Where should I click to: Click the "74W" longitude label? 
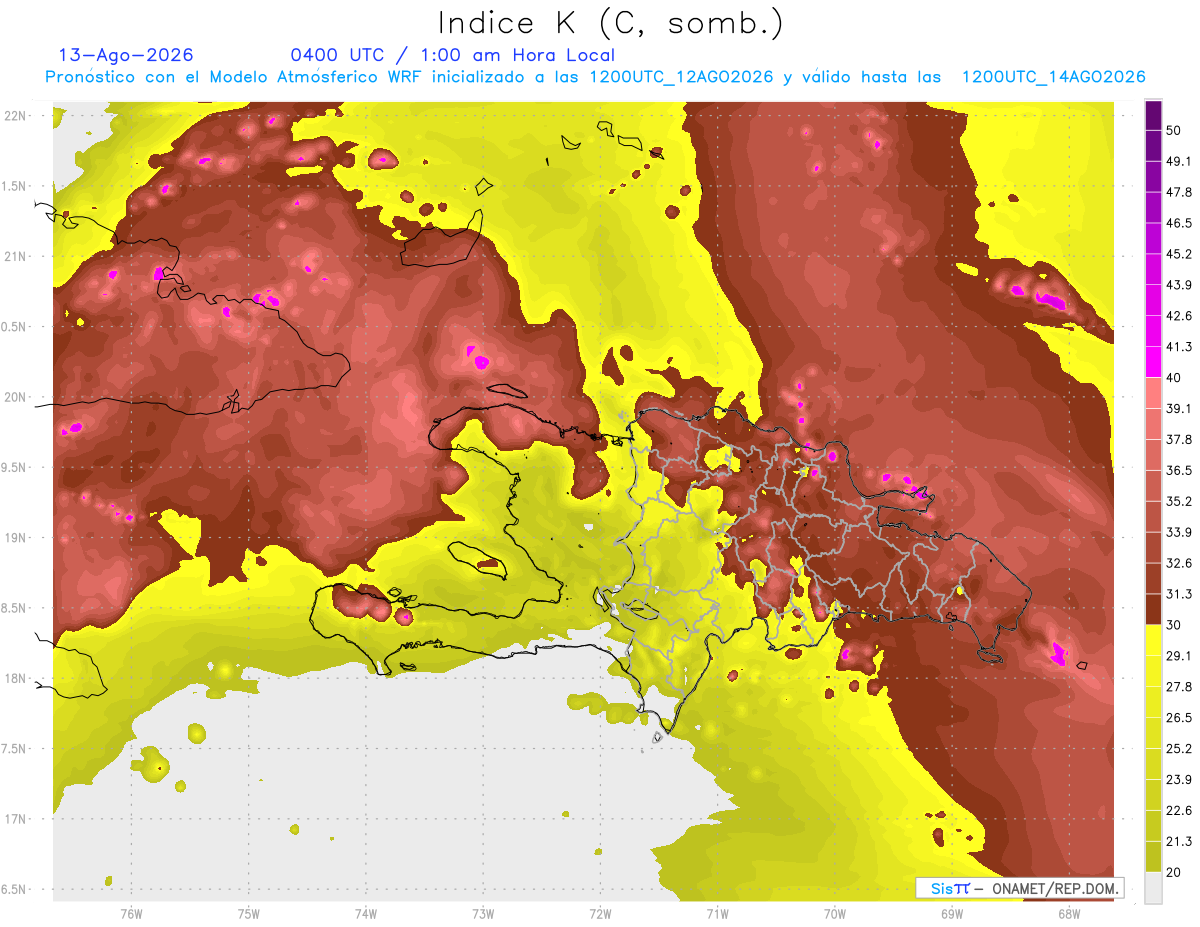point(366,913)
